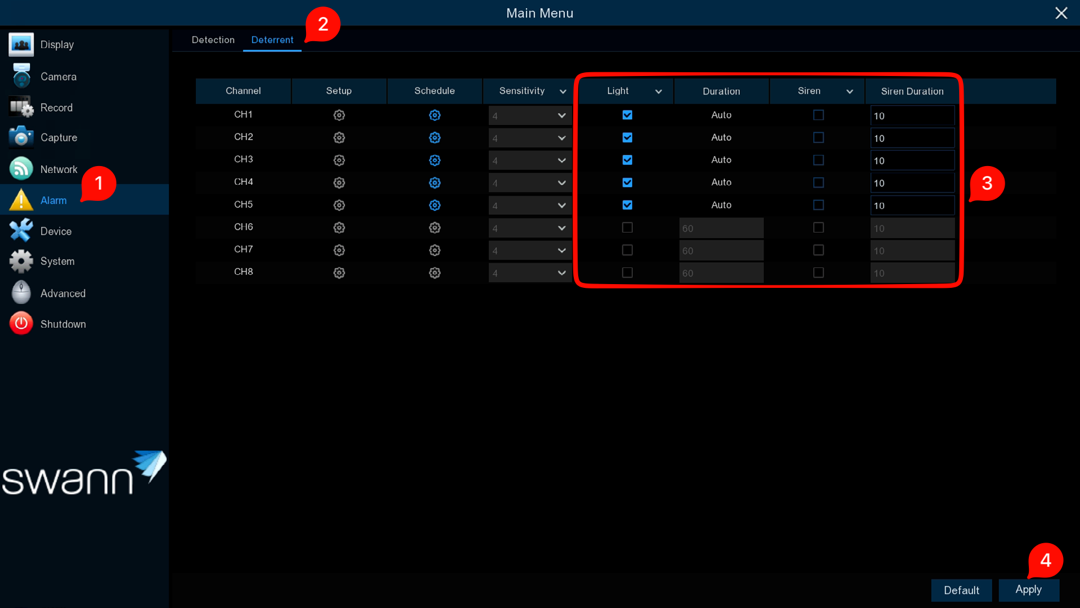Open CH1 setup gear
Screen dimensions: 1080x608
pyautogui.click(x=339, y=115)
